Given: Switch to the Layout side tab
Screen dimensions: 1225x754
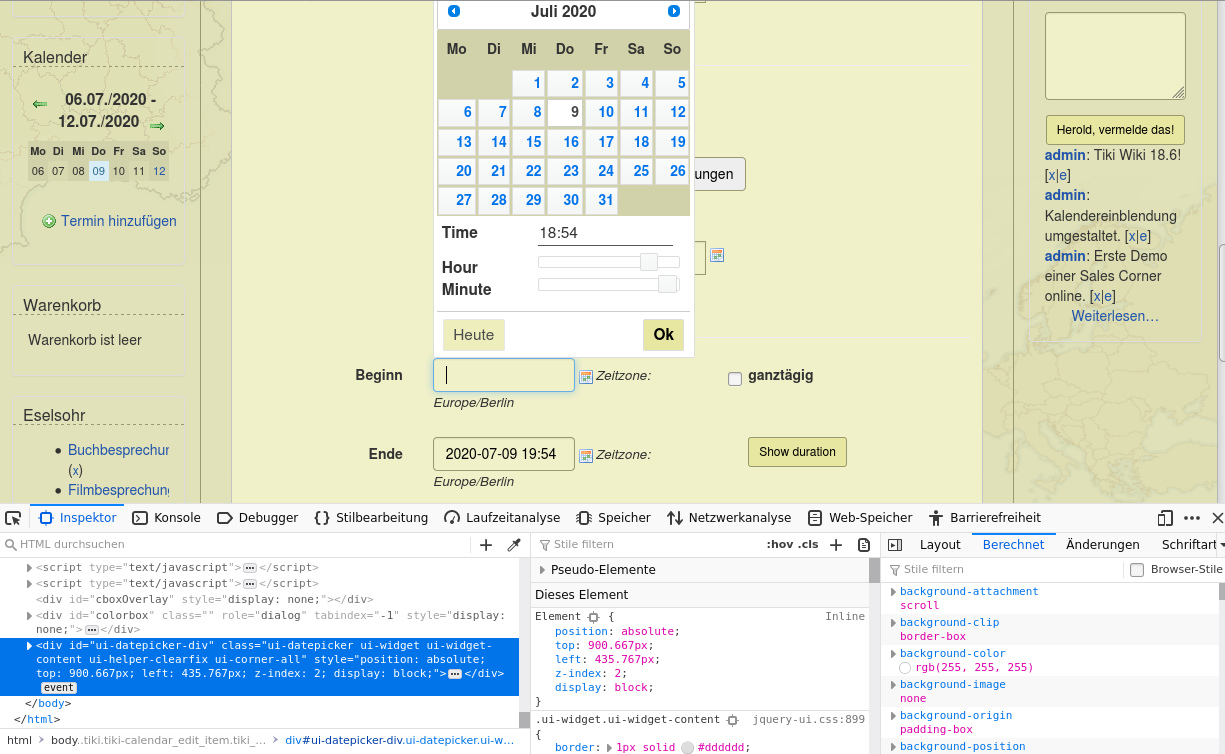Looking at the screenshot, I should point(940,545).
